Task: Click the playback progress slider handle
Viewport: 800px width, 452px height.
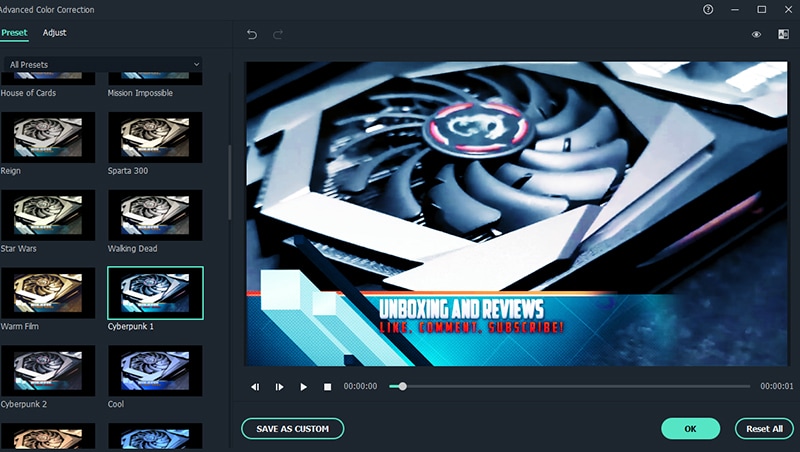Action: coord(403,386)
